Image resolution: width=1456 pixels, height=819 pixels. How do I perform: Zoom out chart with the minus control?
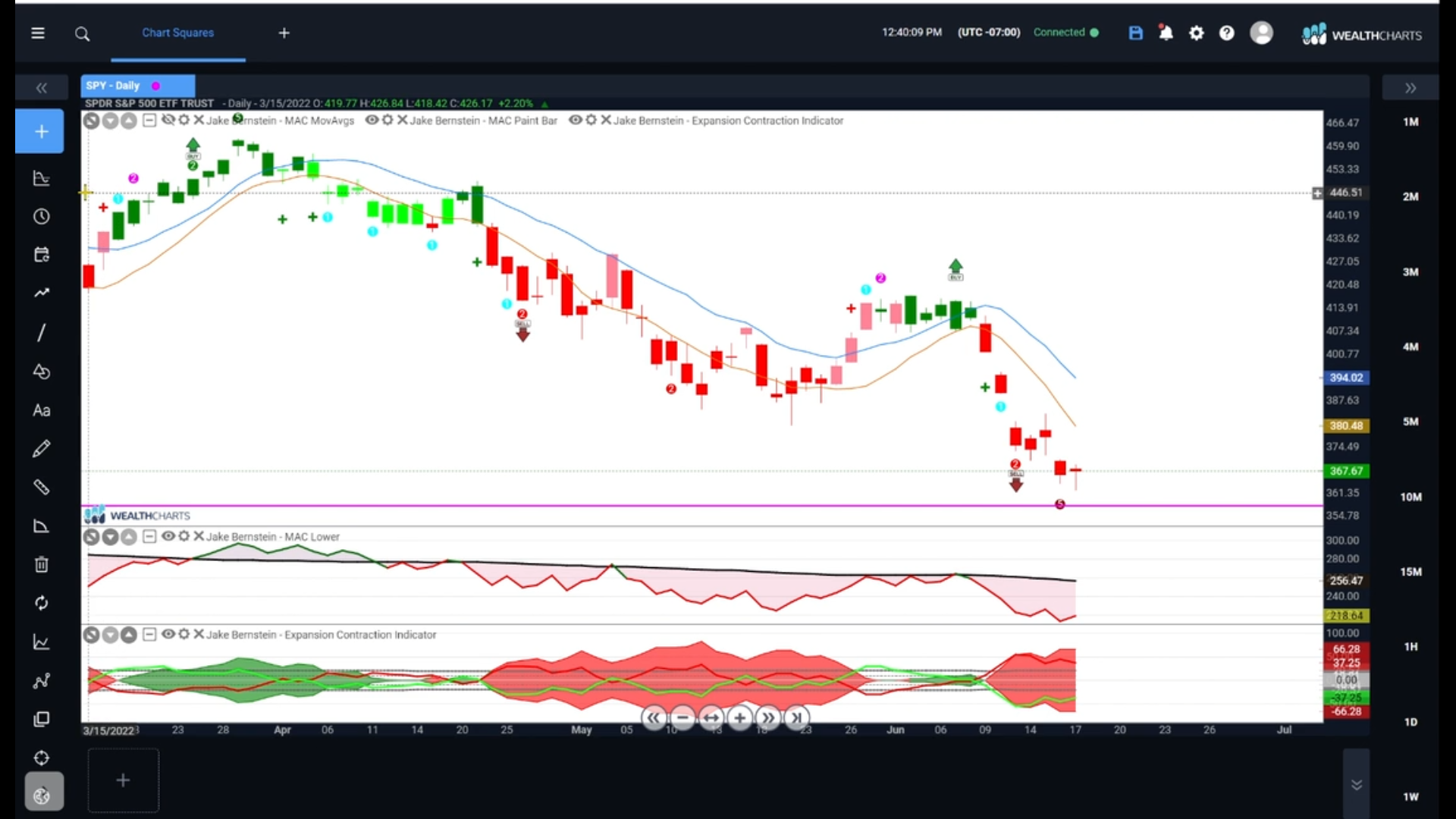pyautogui.click(x=682, y=717)
